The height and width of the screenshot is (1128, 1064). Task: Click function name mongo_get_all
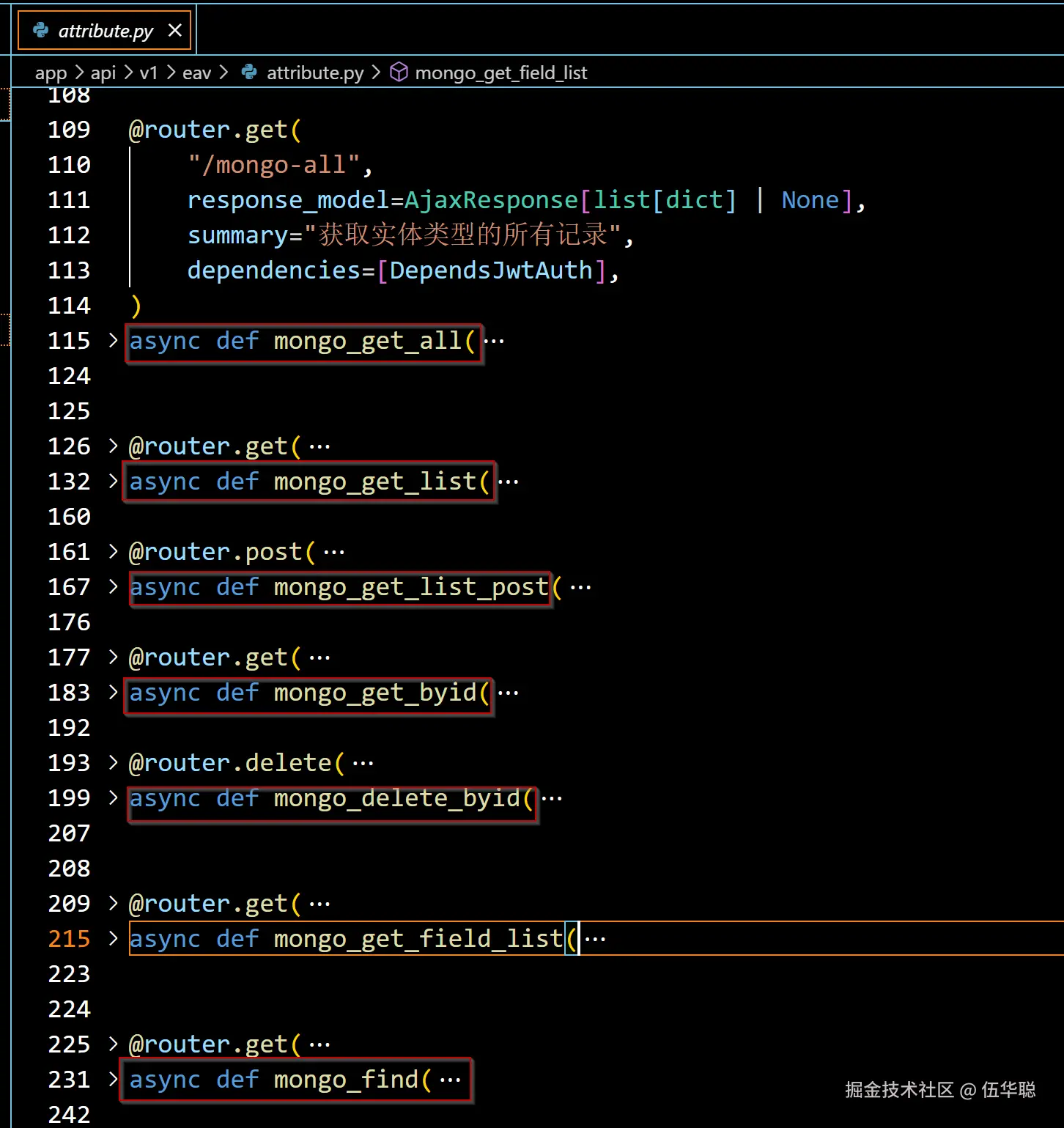pyautogui.click(x=368, y=341)
